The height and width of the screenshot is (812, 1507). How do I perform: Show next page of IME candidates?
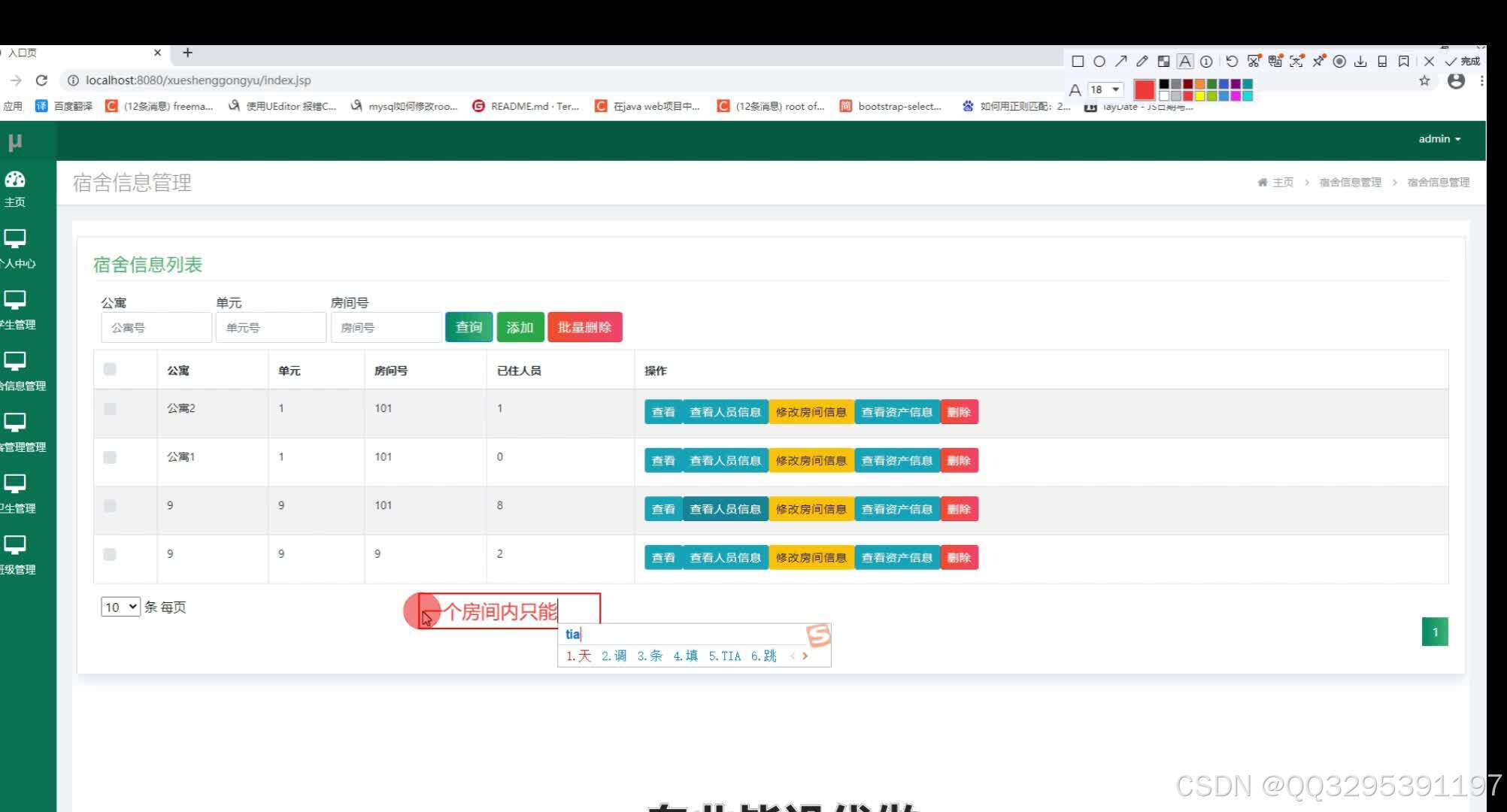click(x=805, y=656)
